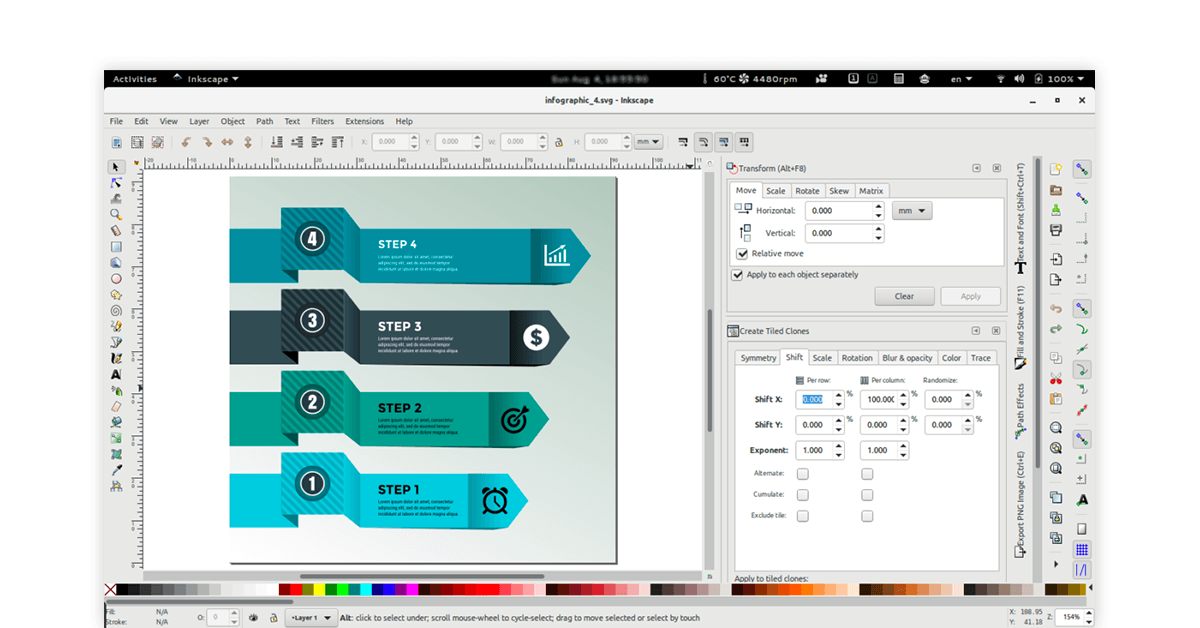The height and width of the screenshot is (628, 1200).
Task: Select the Ellipse circle tool
Action: (x=116, y=279)
